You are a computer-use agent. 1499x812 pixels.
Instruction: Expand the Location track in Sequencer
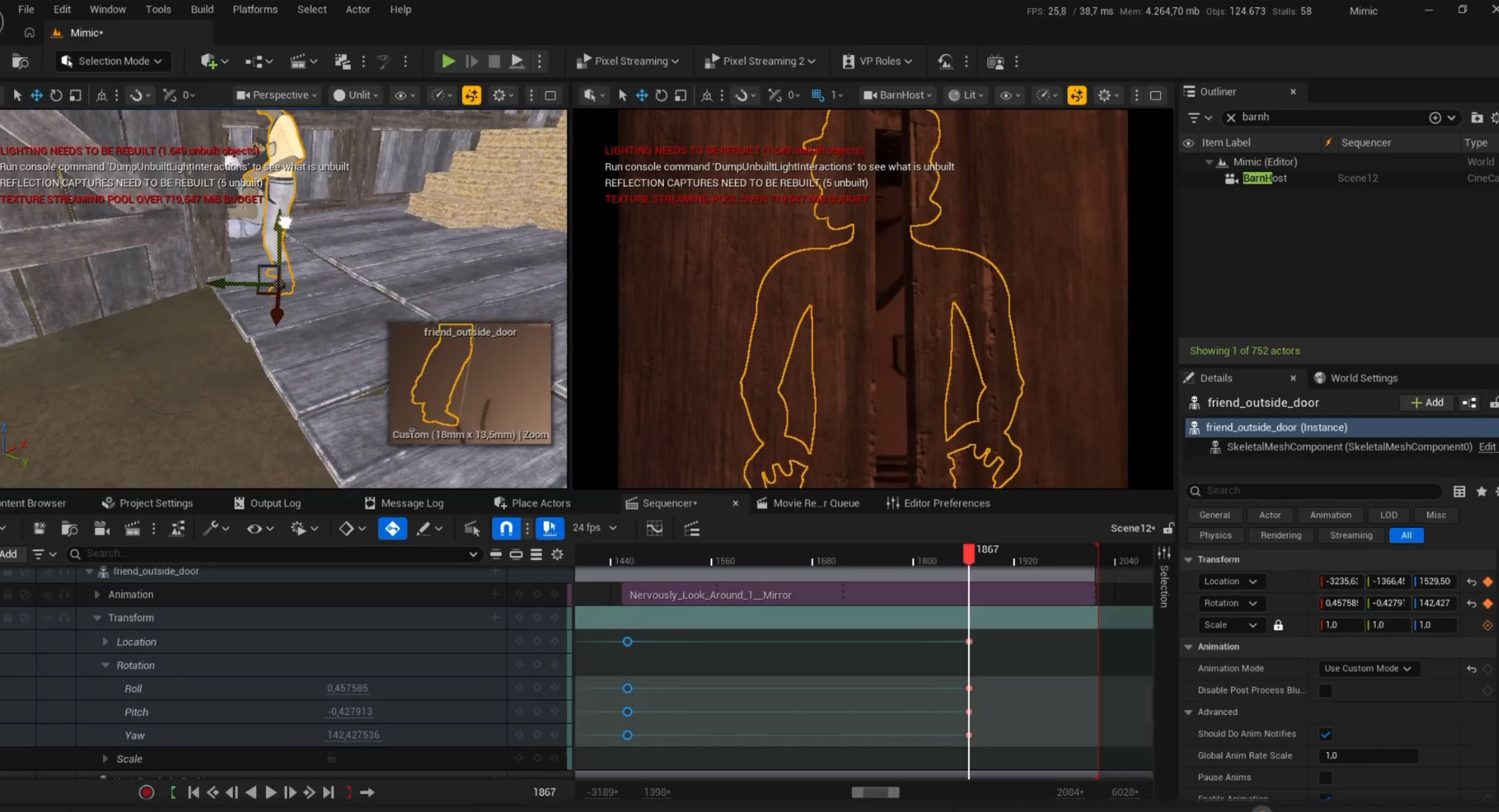tap(105, 642)
